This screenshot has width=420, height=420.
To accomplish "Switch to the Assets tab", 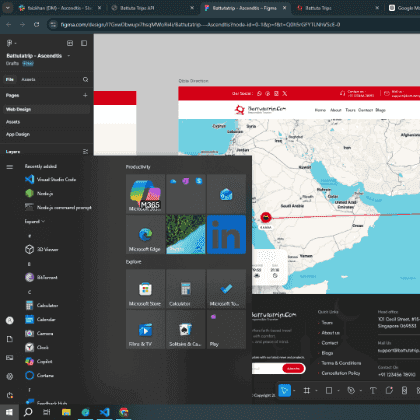I will tap(28, 79).
